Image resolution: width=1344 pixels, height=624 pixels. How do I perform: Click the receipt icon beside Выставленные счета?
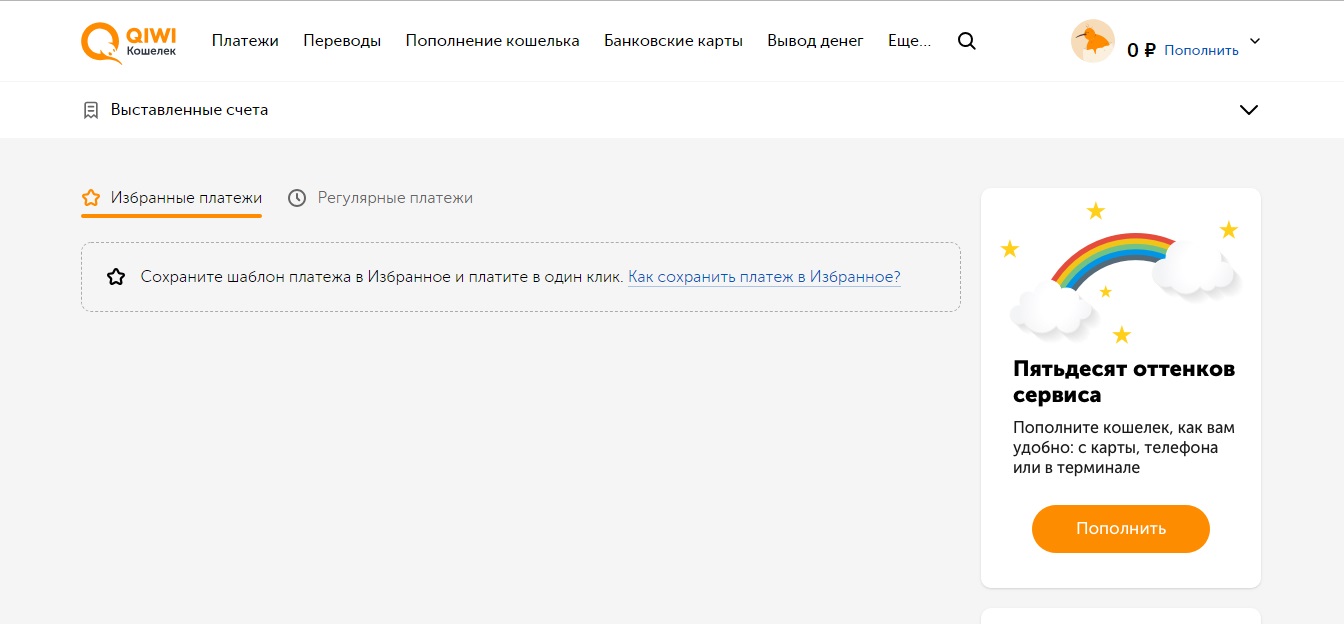click(x=91, y=110)
